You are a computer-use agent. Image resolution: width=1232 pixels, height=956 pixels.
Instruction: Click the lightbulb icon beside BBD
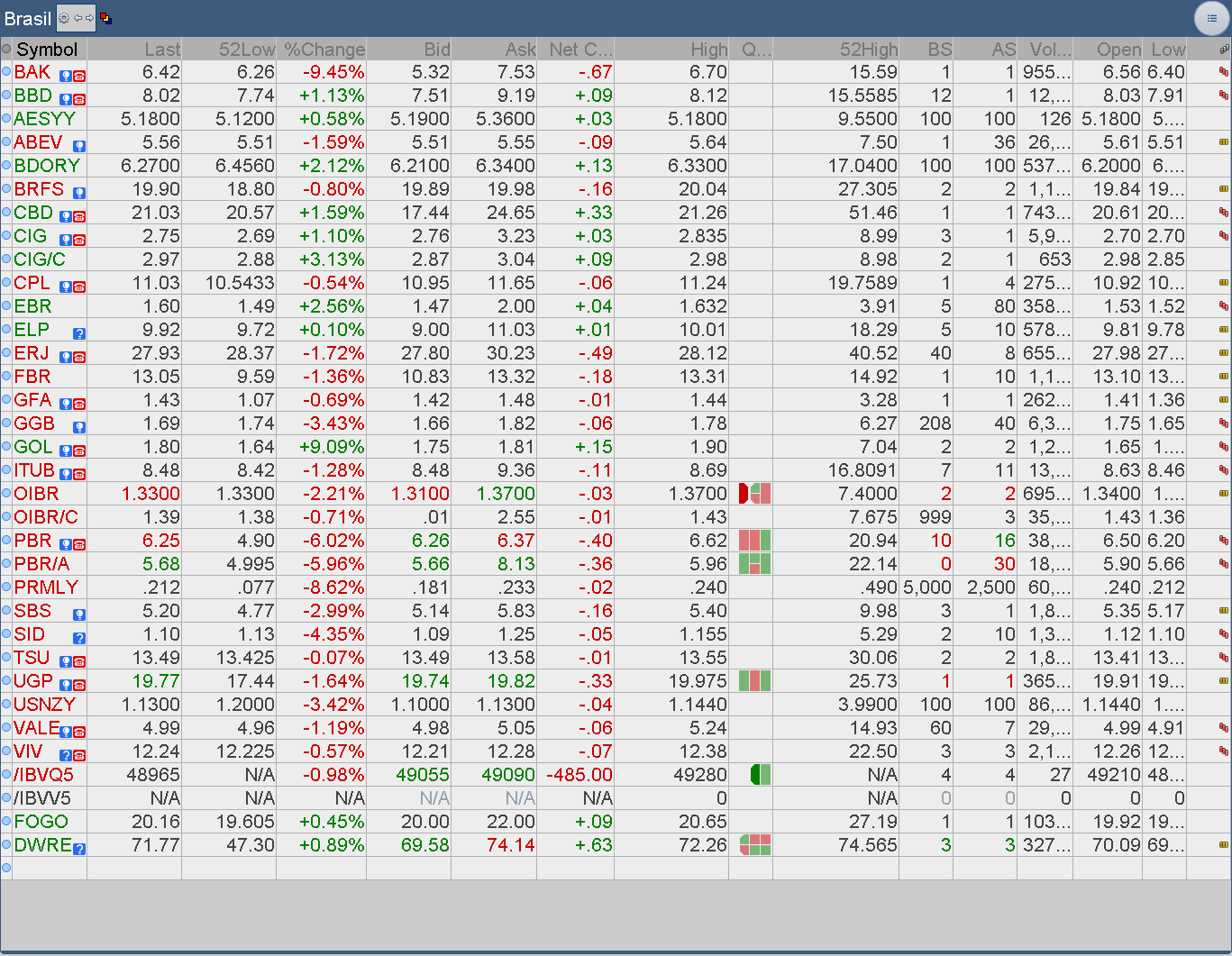click(x=66, y=99)
